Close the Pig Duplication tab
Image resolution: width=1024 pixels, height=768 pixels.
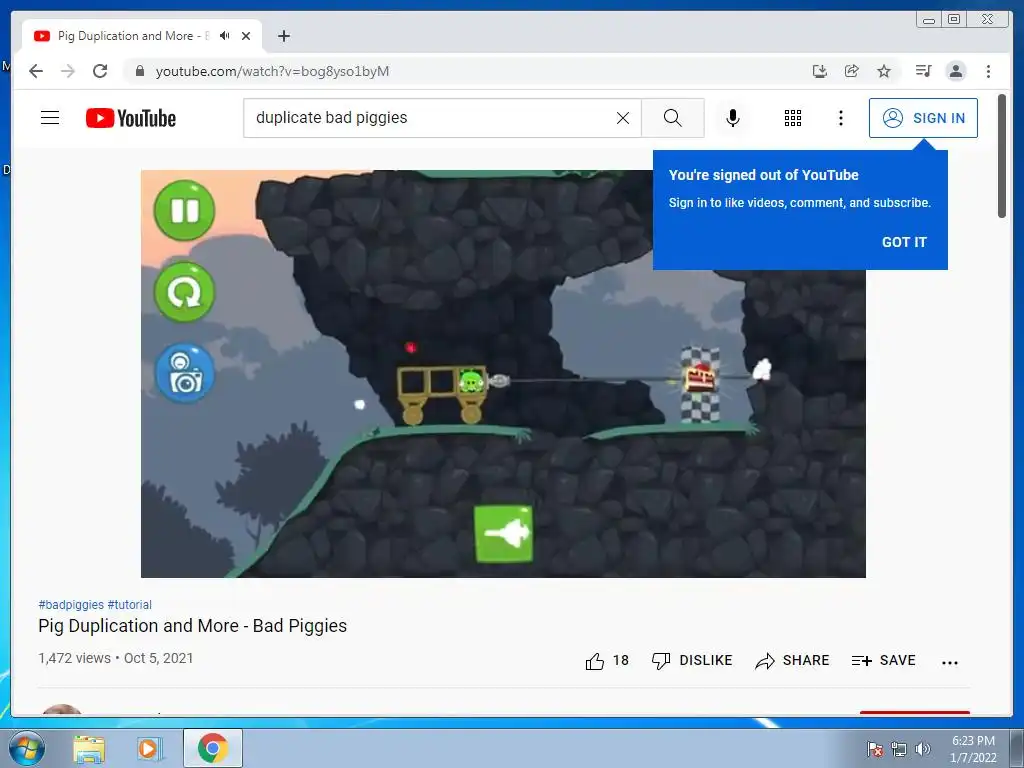click(x=246, y=36)
